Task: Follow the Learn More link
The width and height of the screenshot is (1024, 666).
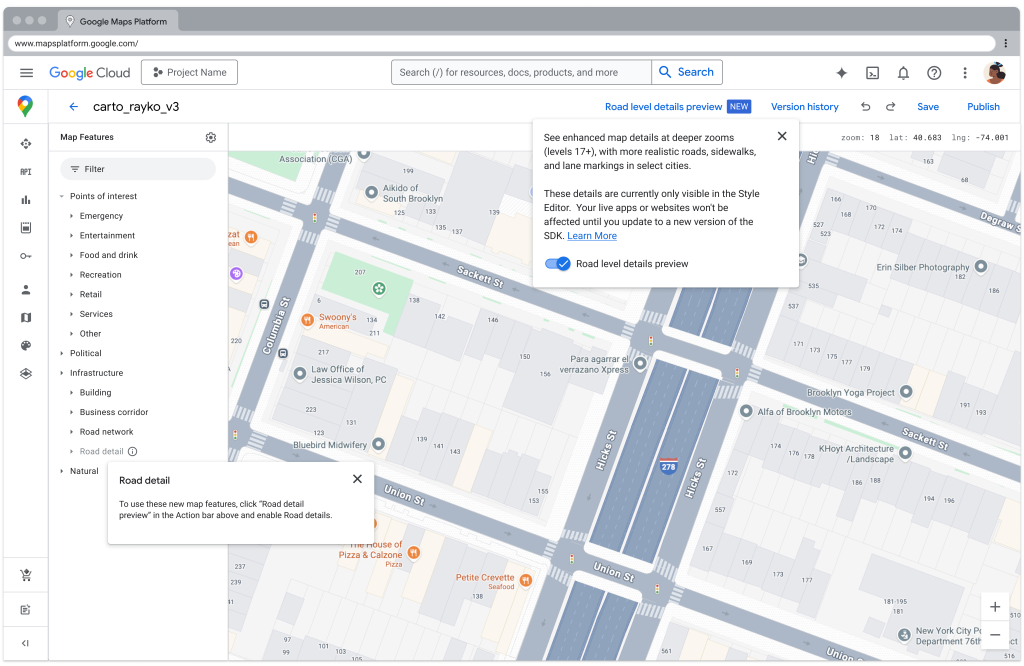Action: coord(592,236)
